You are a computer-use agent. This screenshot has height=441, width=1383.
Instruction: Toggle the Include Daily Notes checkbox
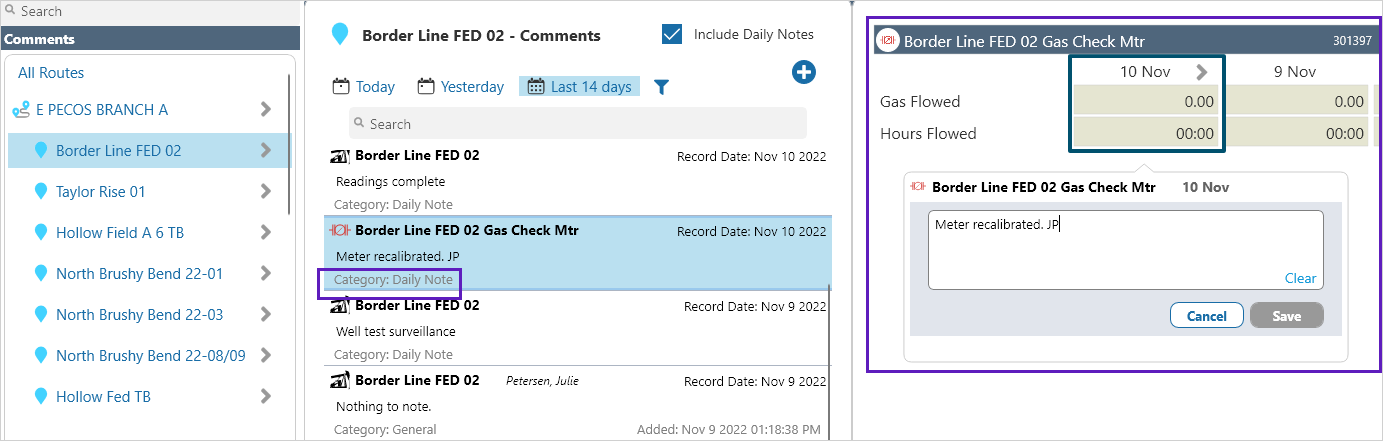point(672,34)
